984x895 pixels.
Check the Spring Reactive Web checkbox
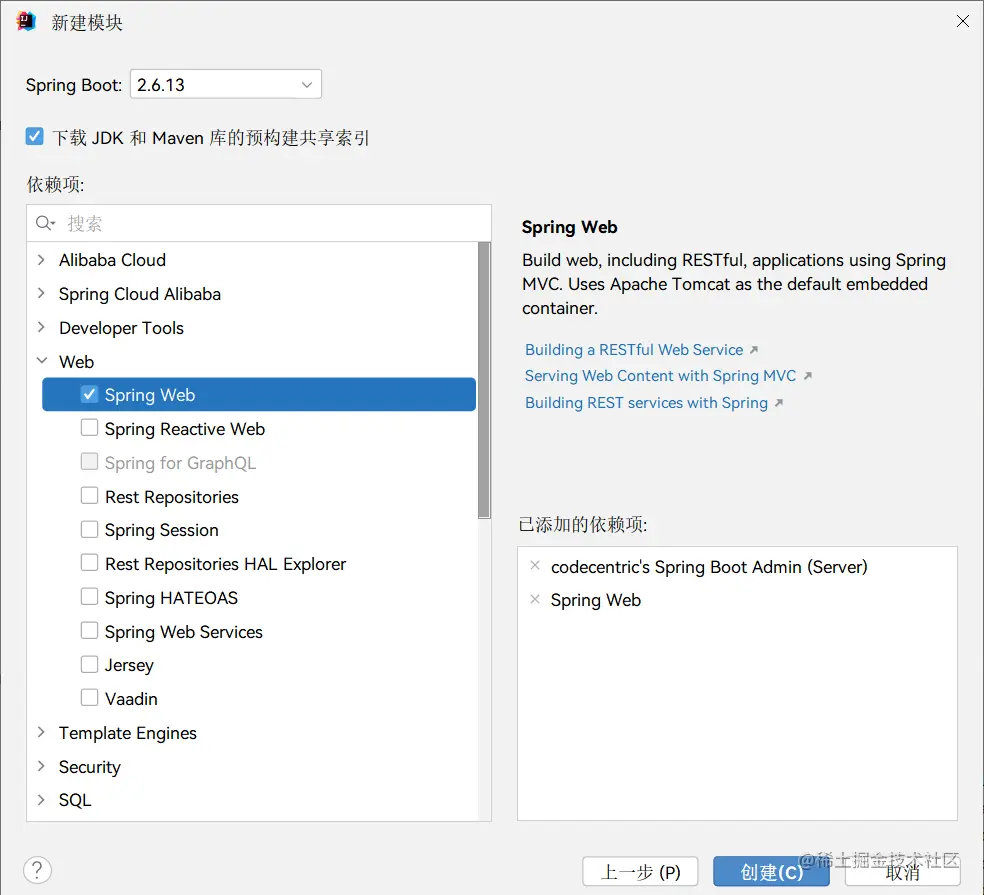[x=89, y=428]
